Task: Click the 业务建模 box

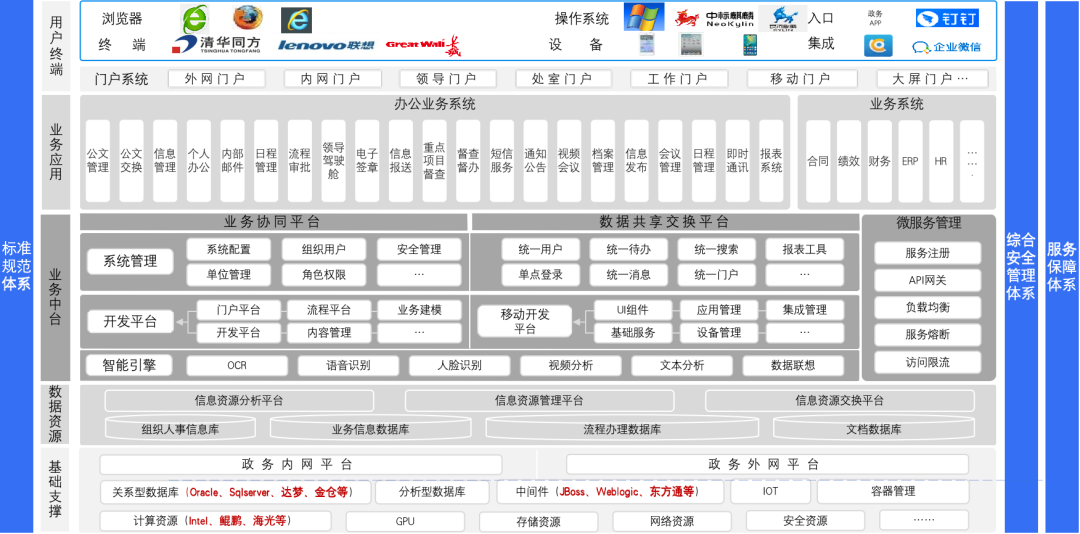Action: [419, 310]
